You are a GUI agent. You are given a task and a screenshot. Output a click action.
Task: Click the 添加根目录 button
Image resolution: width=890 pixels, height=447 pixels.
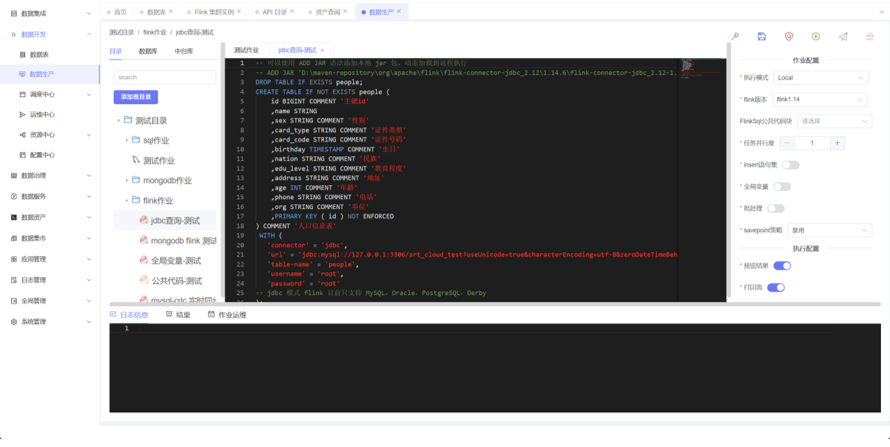[x=136, y=97]
